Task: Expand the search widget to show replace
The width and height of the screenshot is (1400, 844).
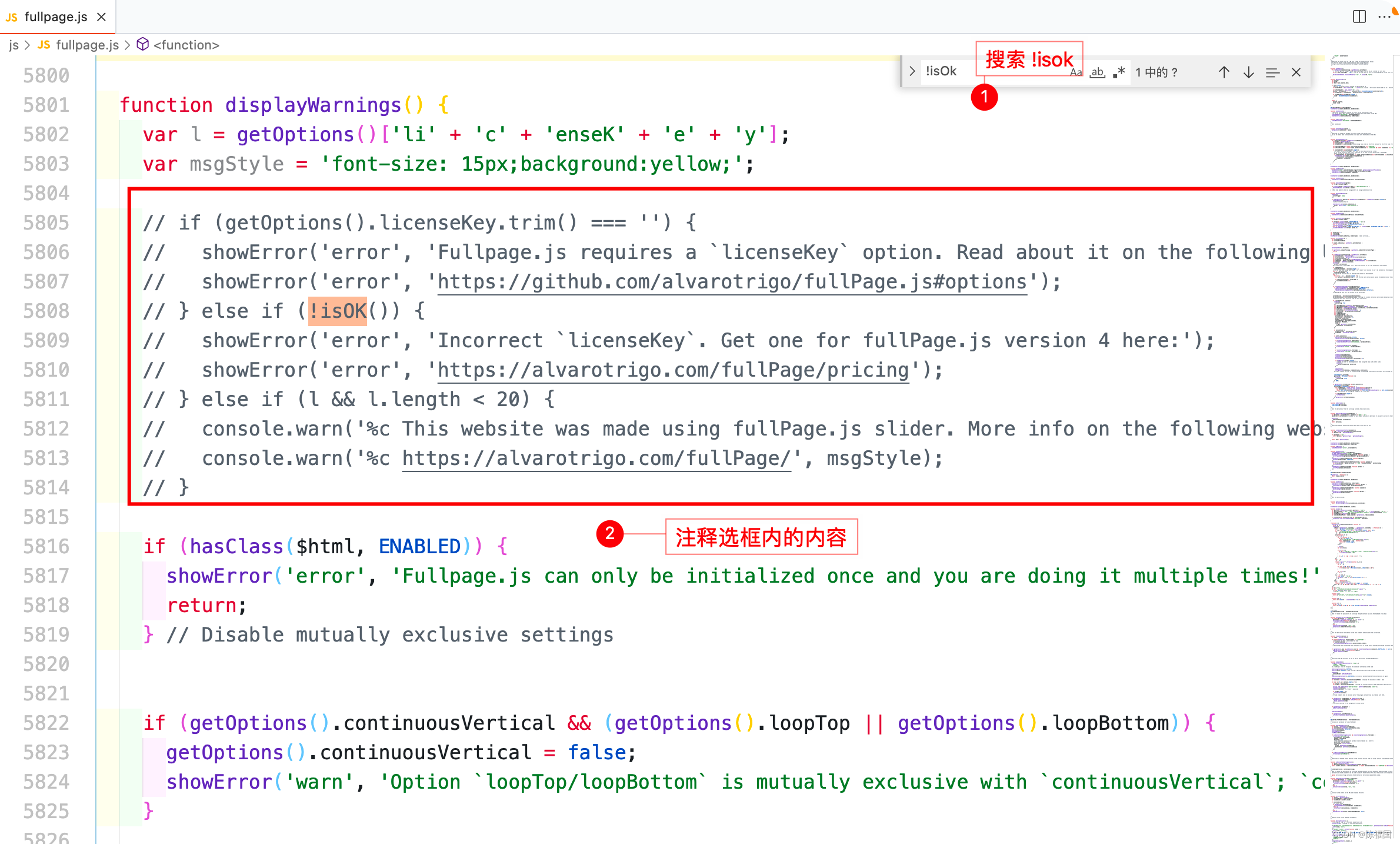Action: 911,71
